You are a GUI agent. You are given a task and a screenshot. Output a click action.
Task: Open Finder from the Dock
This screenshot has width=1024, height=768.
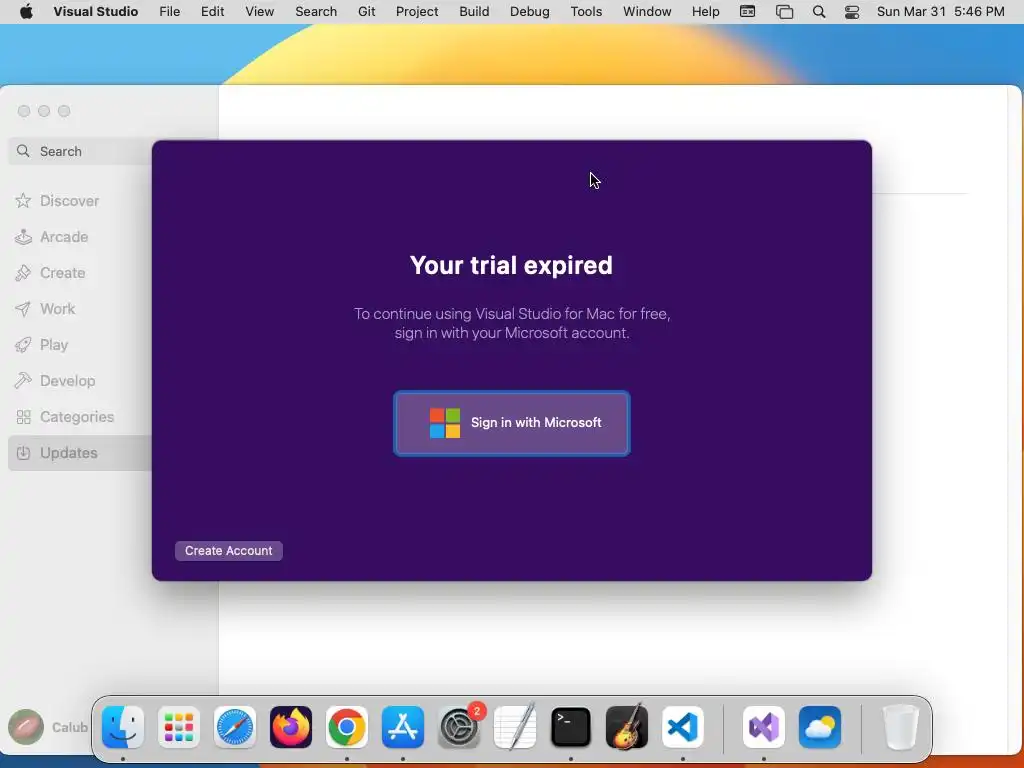pyautogui.click(x=123, y=727)
